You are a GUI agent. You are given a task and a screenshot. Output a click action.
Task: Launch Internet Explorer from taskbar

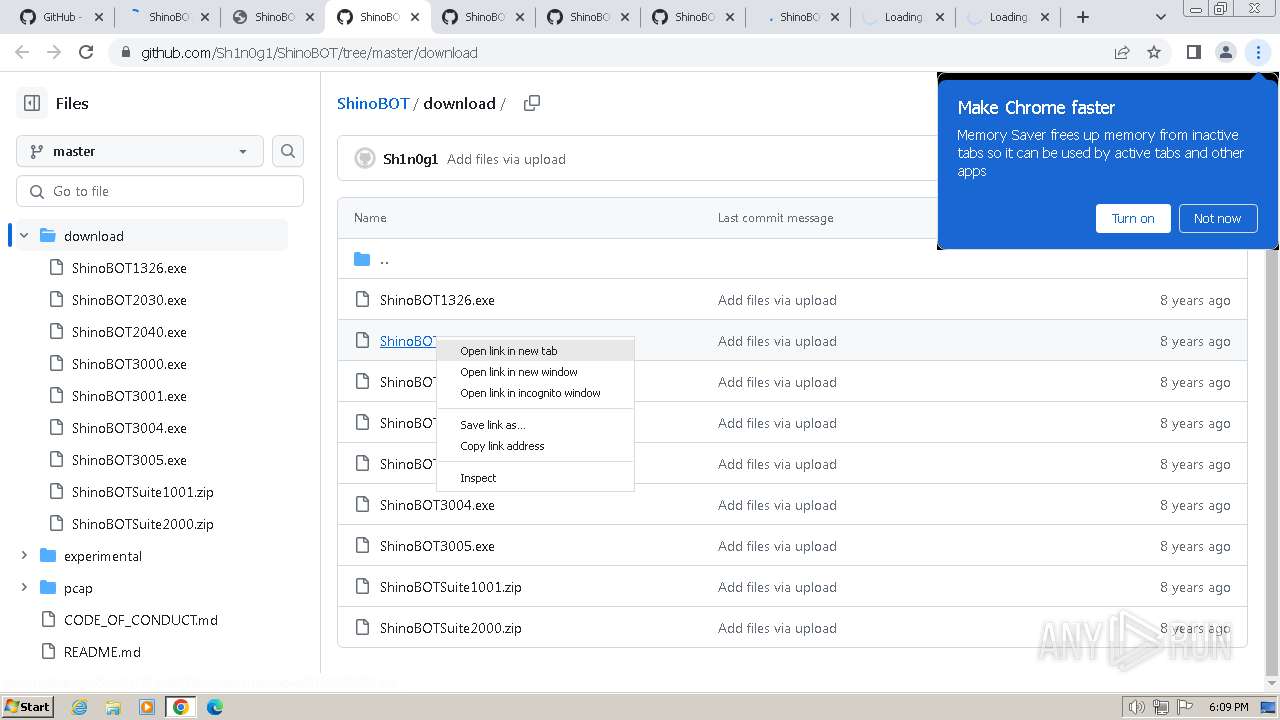pos(79,707)
